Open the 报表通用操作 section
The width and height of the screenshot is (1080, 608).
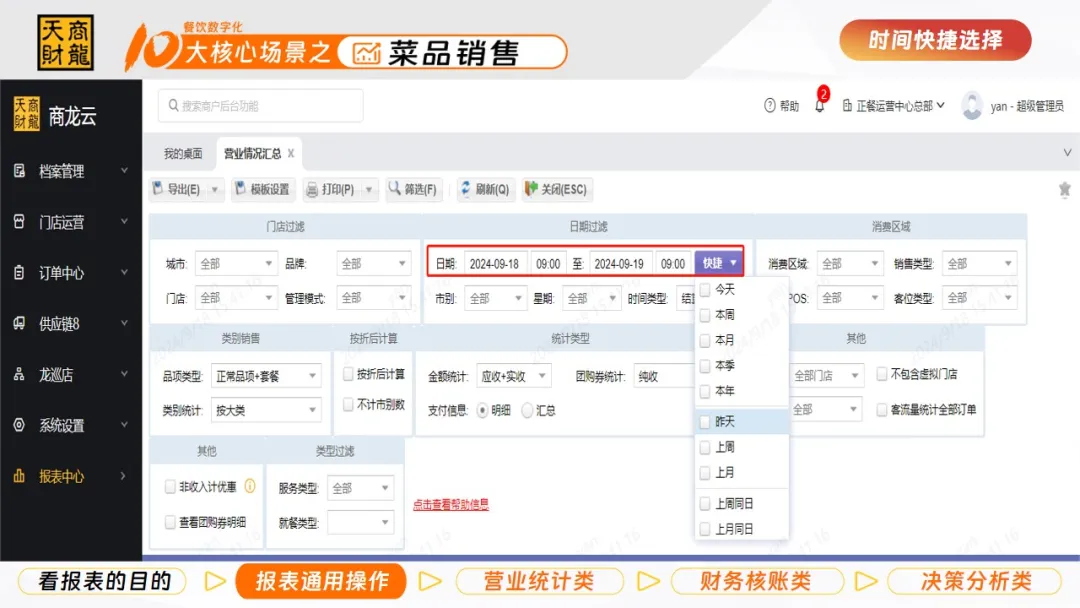click(321, 581)
